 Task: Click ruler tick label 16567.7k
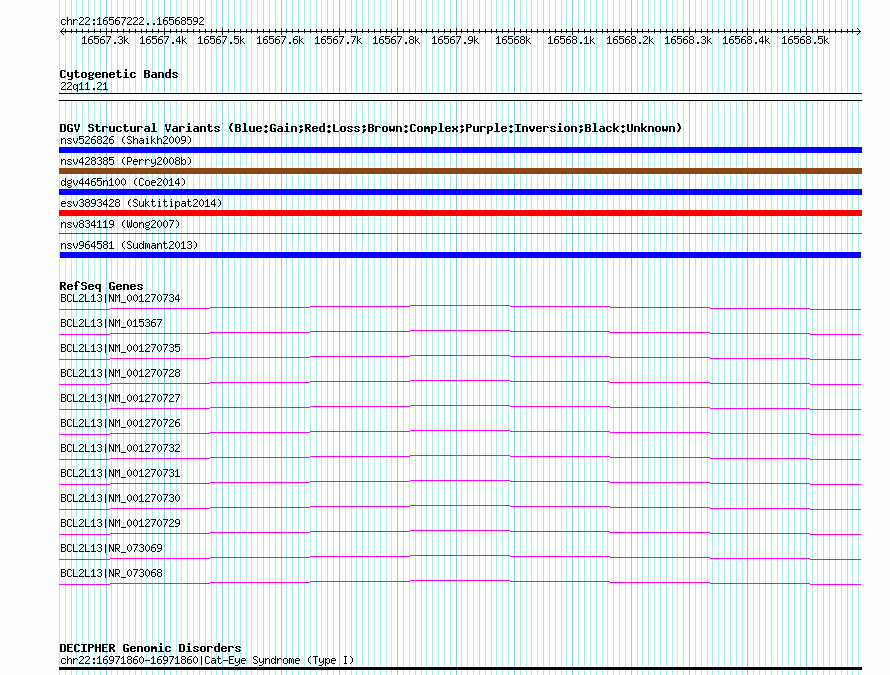tap(338, 41)
